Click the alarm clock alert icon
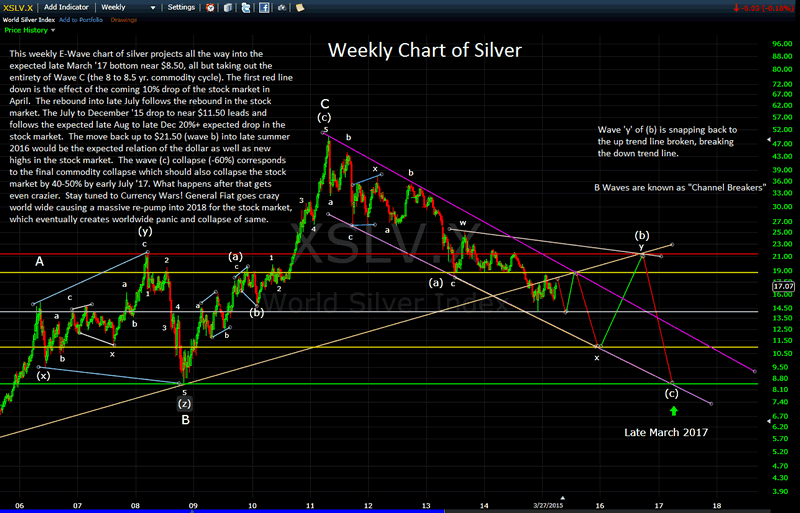800x513 pixels. coord(210,7)
